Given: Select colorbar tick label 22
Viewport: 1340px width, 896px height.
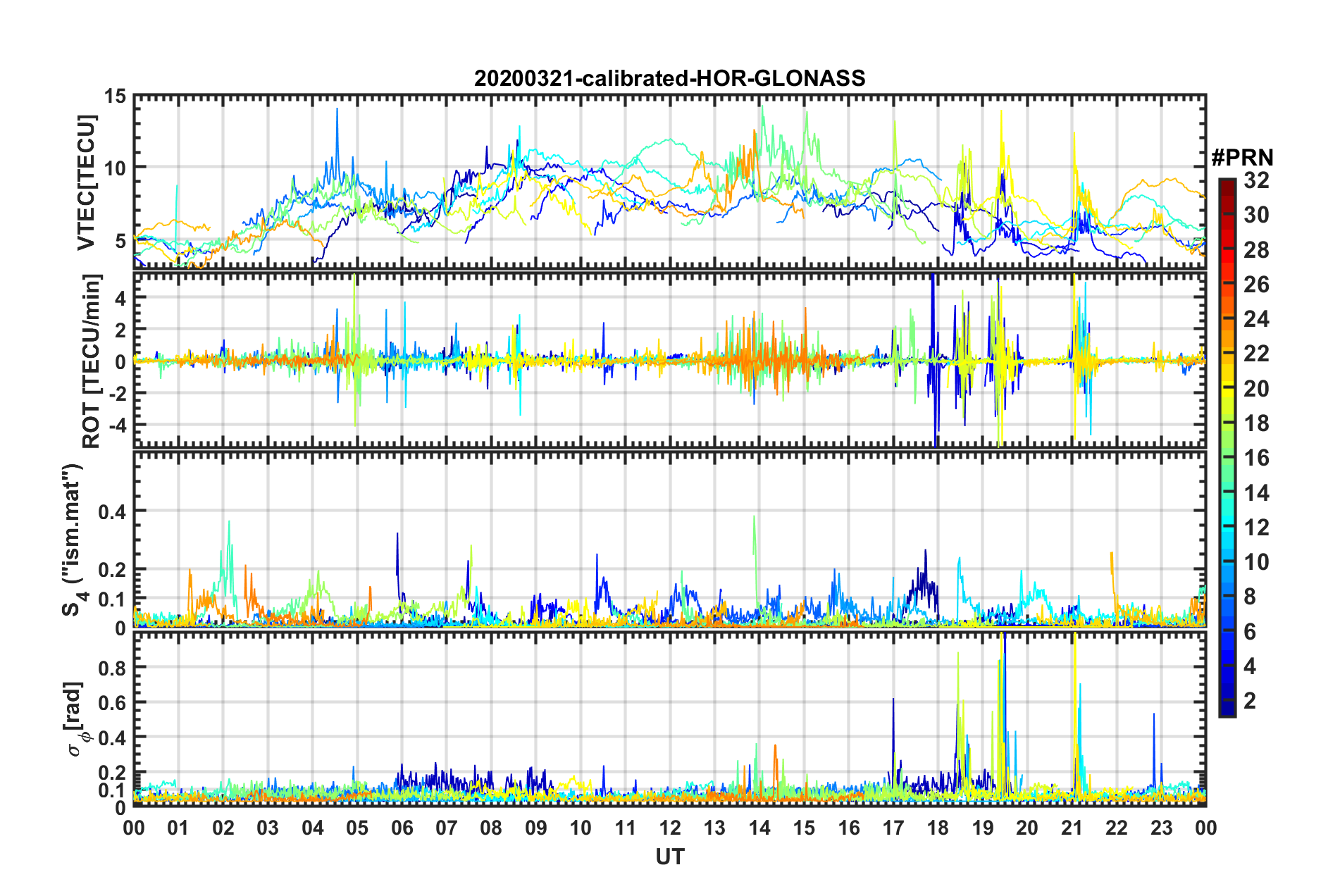Looking at the screenshot, I should point(1256,354).
